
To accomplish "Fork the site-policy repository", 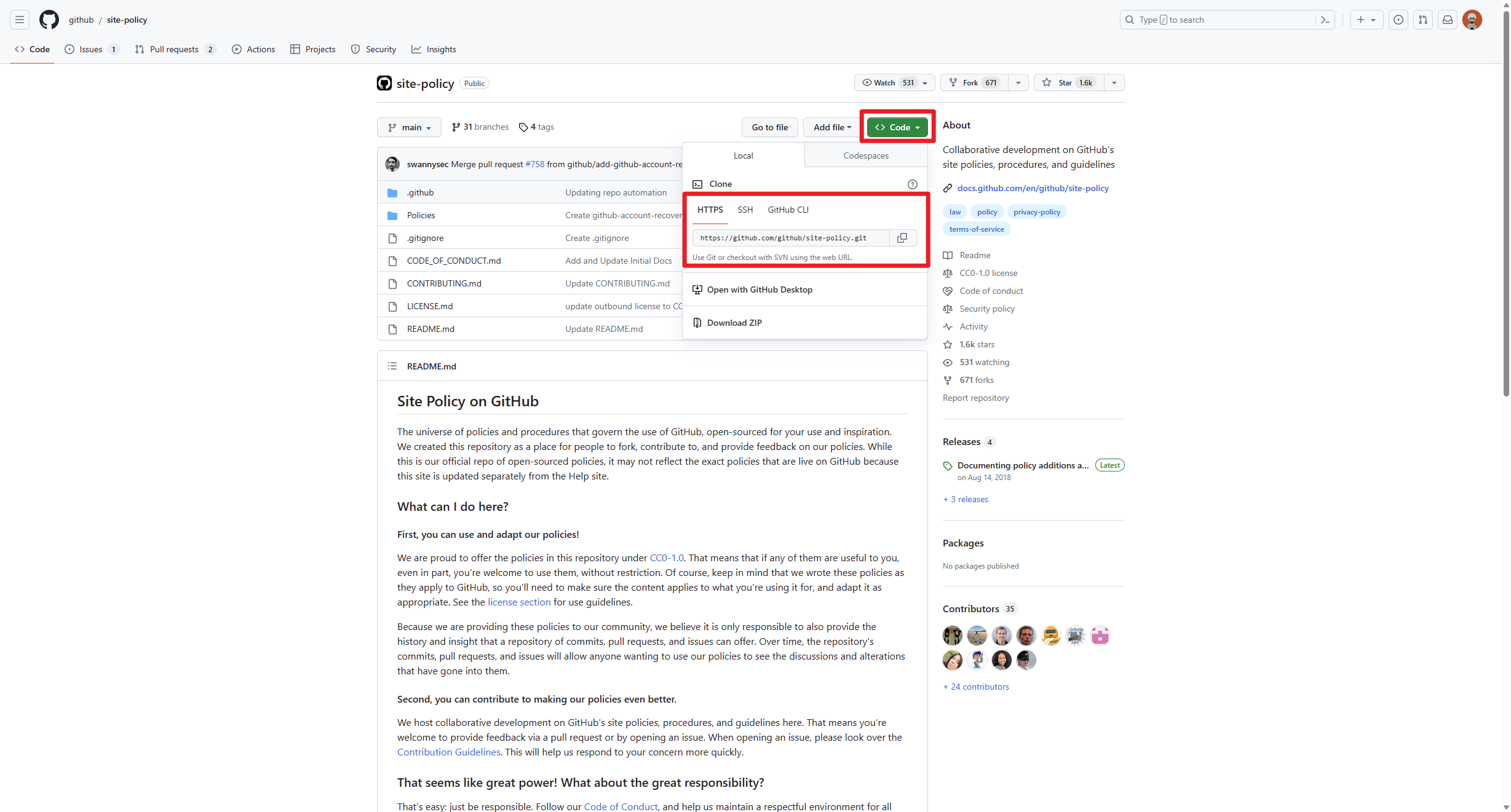I will click(x=974, y=83).
